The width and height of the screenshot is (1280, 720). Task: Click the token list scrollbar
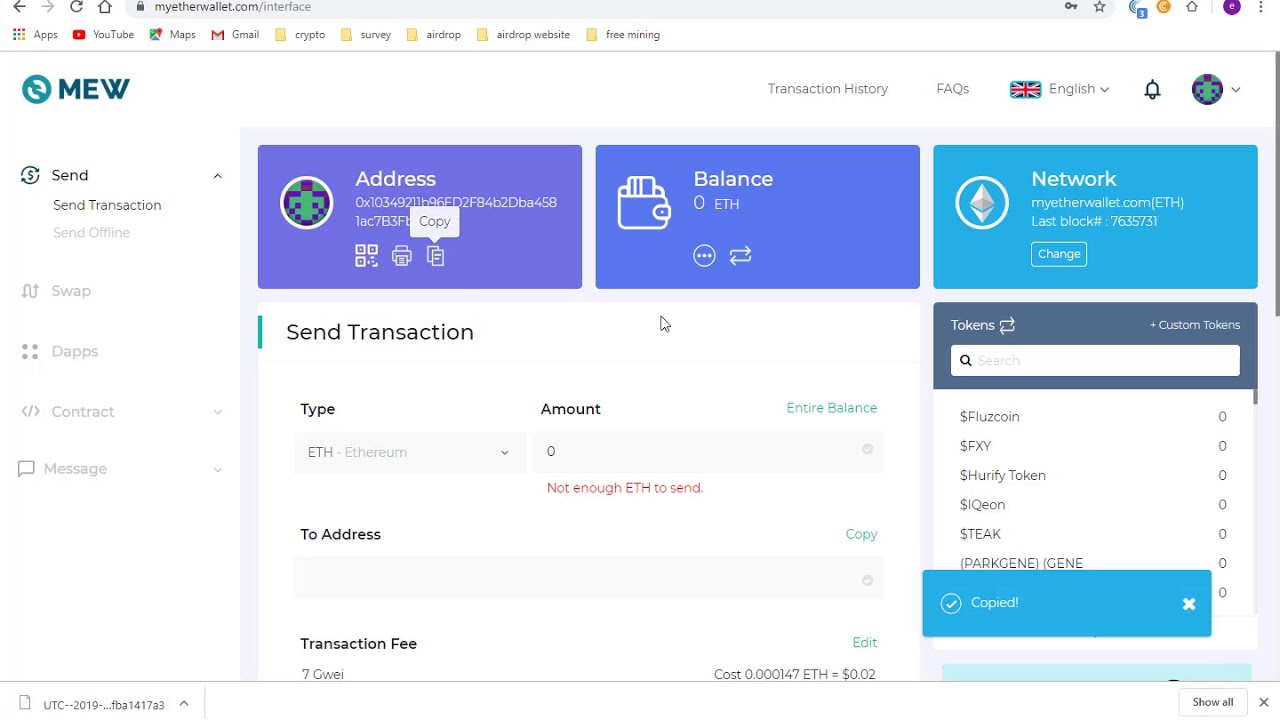click(1254, 397)
